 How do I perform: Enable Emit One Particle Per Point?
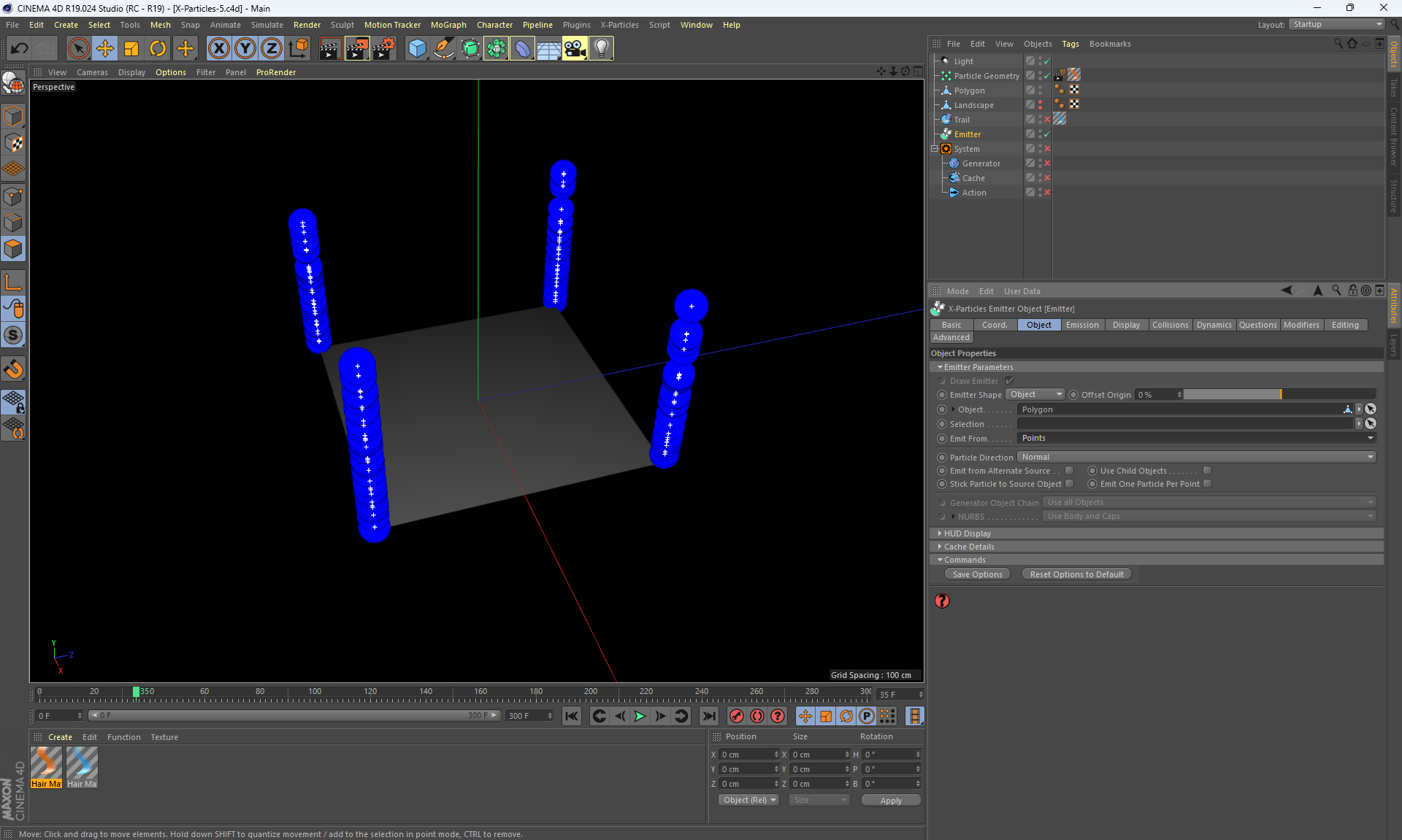pos(1208,484)
